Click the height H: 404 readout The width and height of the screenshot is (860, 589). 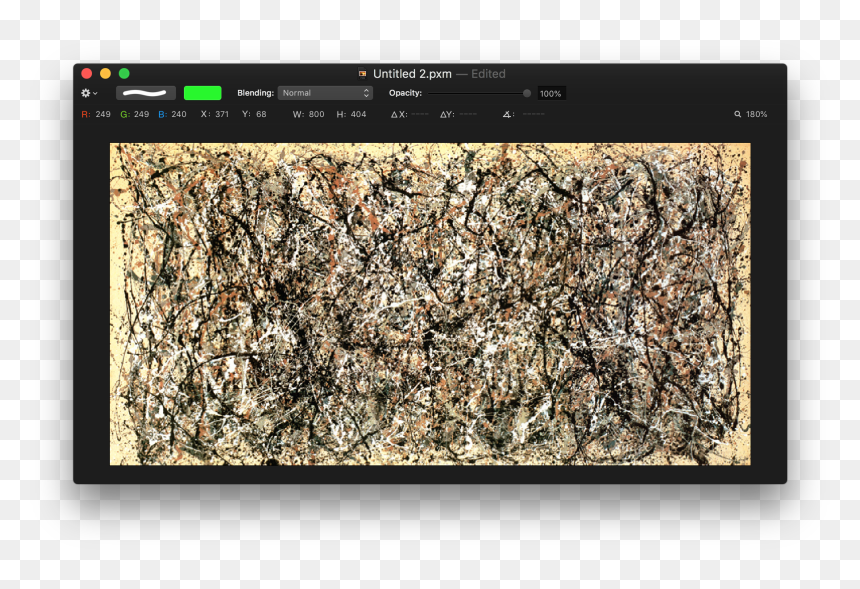352,114
